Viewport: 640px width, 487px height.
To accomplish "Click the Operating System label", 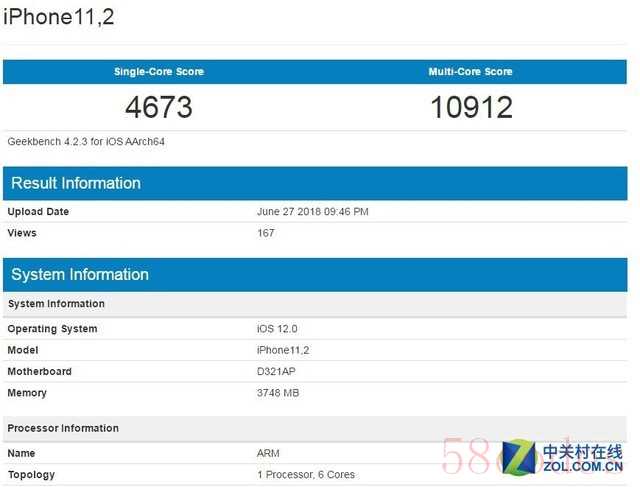I will 53,329.
